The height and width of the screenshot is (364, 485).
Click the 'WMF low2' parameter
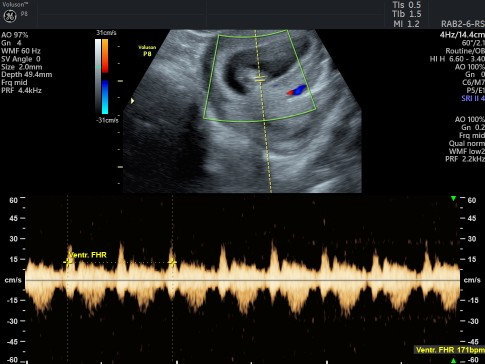click(x=467, y=151)
